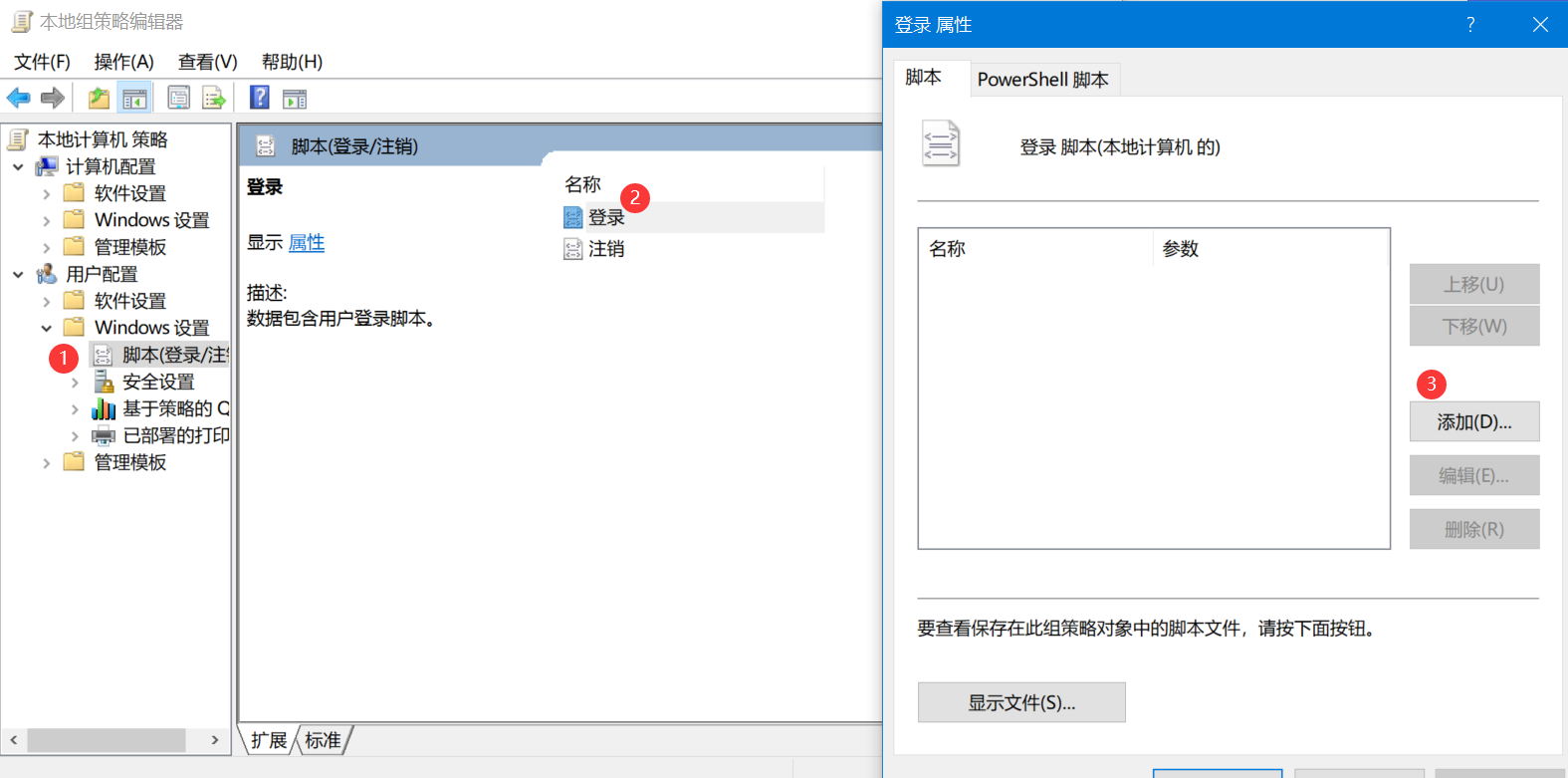Screen dimensions: 1568x778
Task: Switch to the PowerShell 脚本 tab
Action: 1043,80
